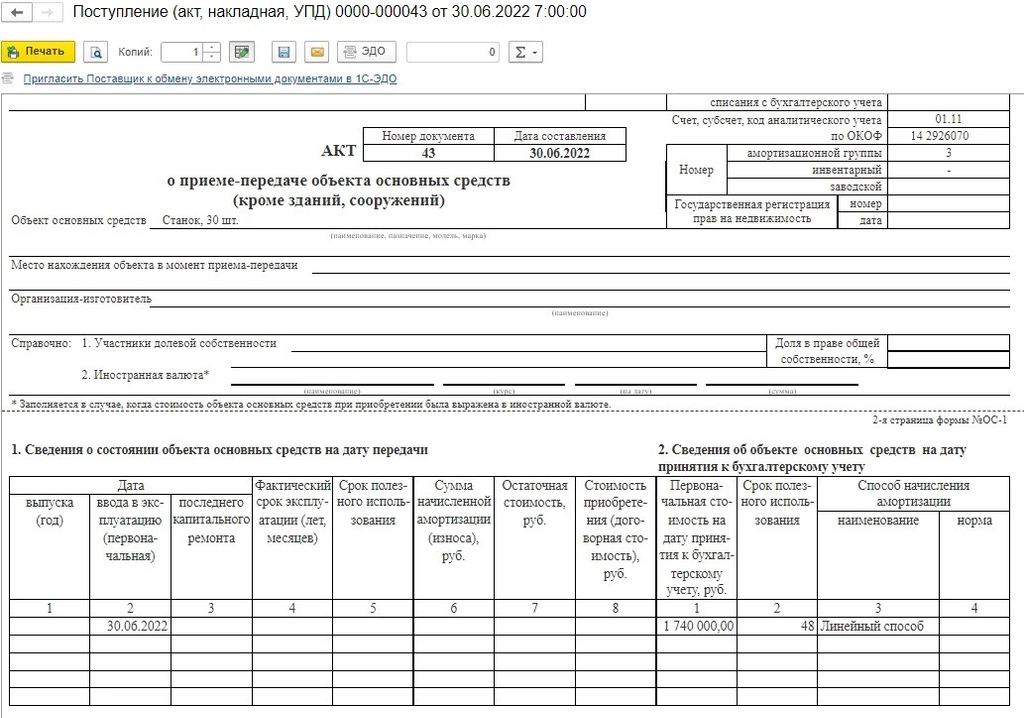Viewport: 1024px width, 718px height.
Task: Select the date cell 30.06.2022 in header
Action: (559, 154)
